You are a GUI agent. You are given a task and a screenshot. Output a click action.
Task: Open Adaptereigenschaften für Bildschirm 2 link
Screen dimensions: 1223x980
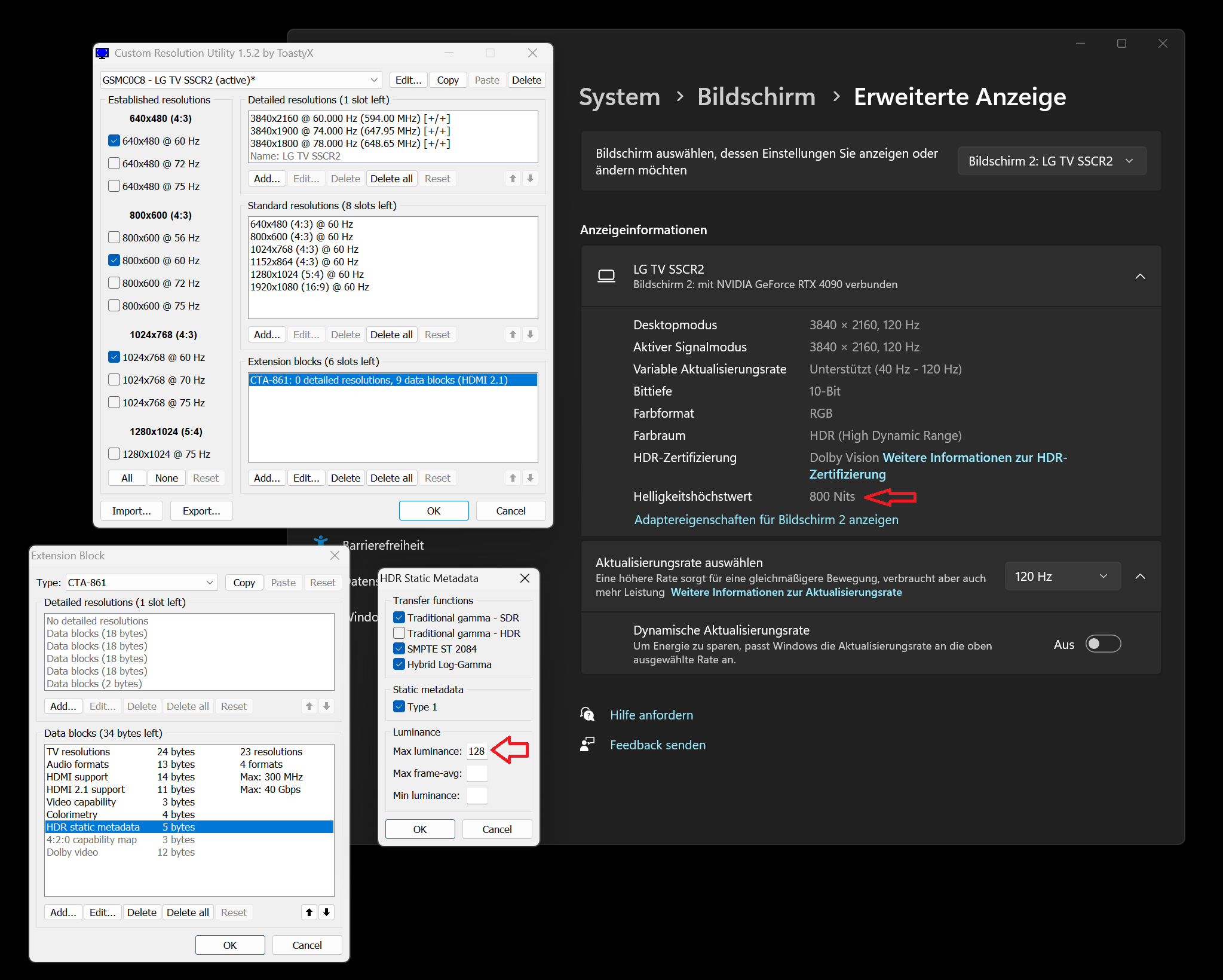[x=766, y=519]
